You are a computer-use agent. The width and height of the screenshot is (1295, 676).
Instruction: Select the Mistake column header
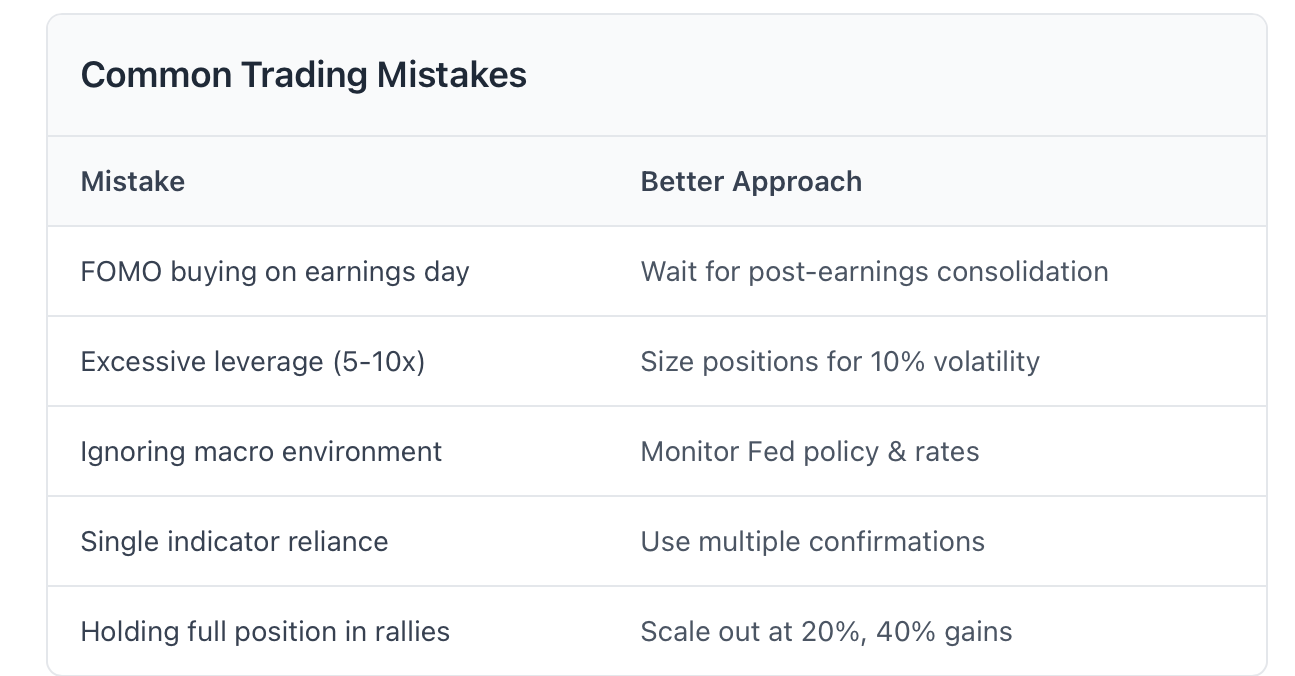(x=133, y=181)
